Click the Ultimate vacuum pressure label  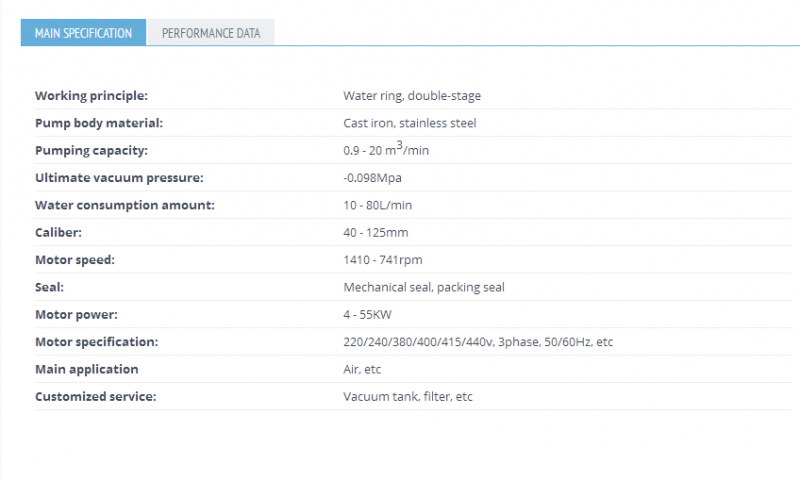(x=119, y=178)
